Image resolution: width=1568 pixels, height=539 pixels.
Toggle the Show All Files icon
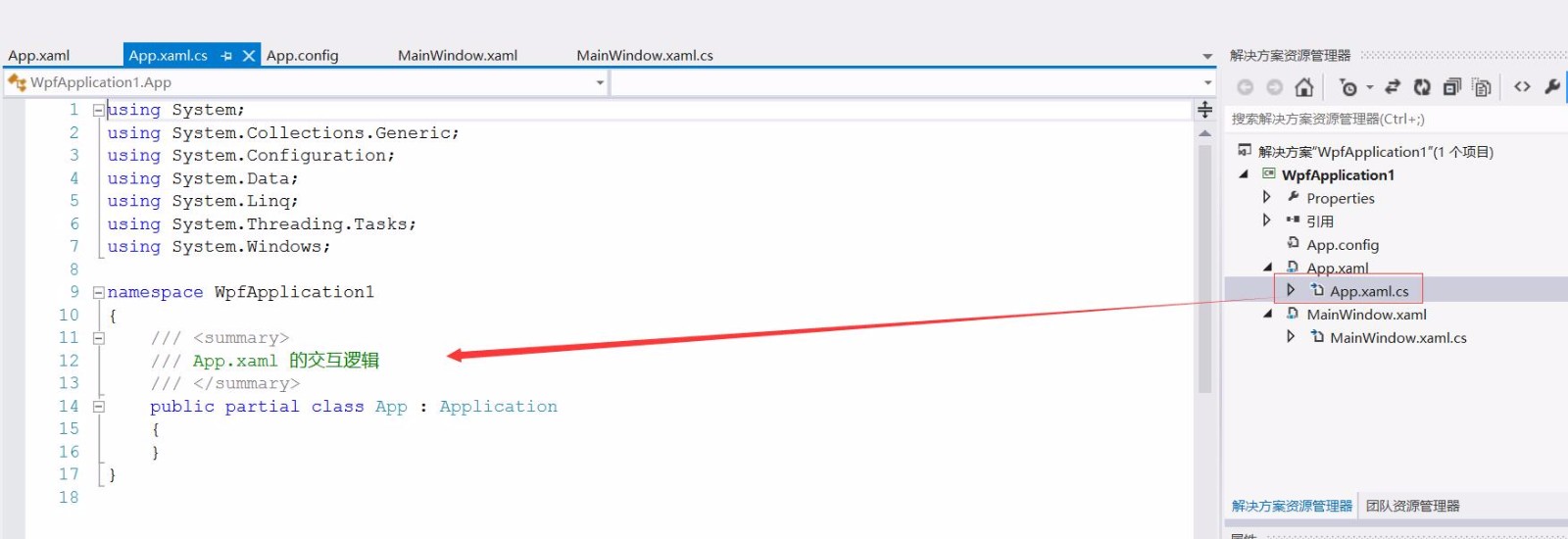pos(1482,87)
